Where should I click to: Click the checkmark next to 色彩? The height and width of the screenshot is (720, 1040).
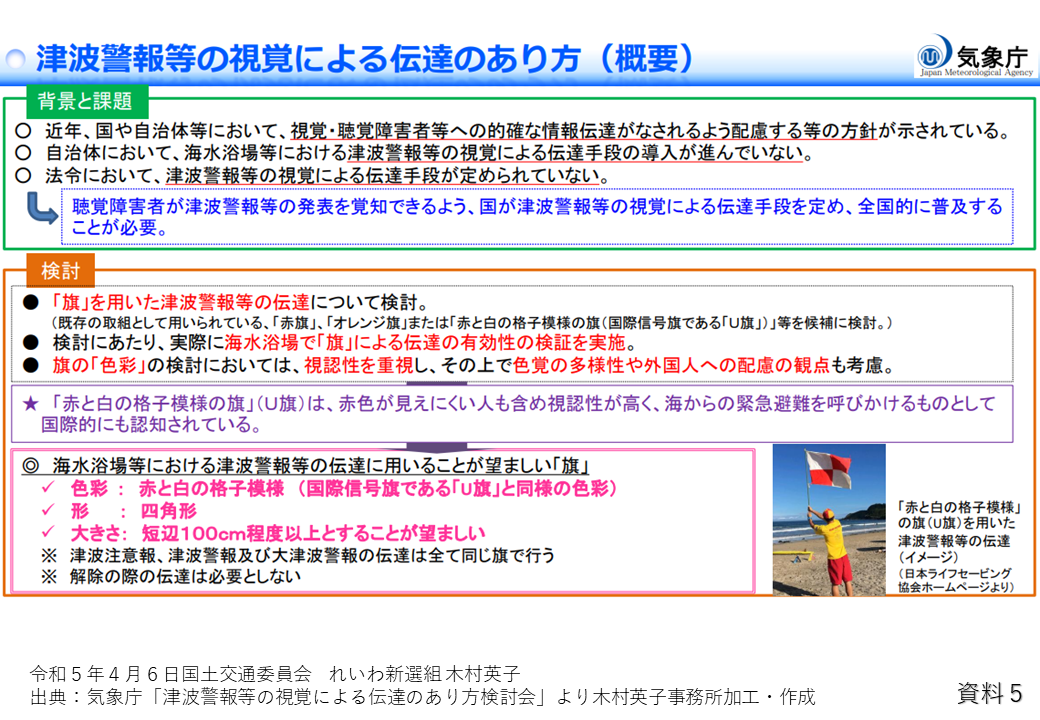(x=47, y=489)
